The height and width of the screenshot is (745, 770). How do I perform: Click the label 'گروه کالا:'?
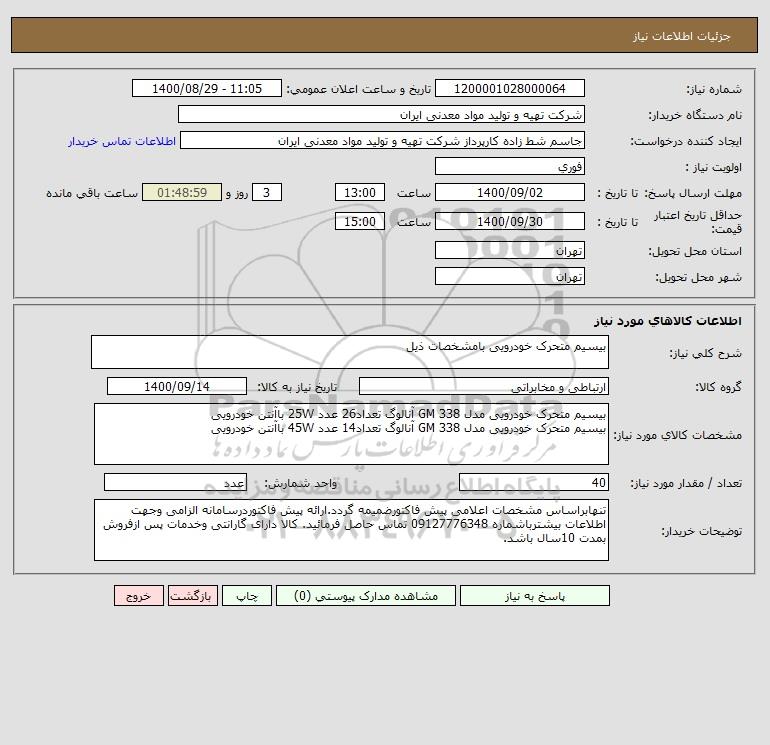718,387
